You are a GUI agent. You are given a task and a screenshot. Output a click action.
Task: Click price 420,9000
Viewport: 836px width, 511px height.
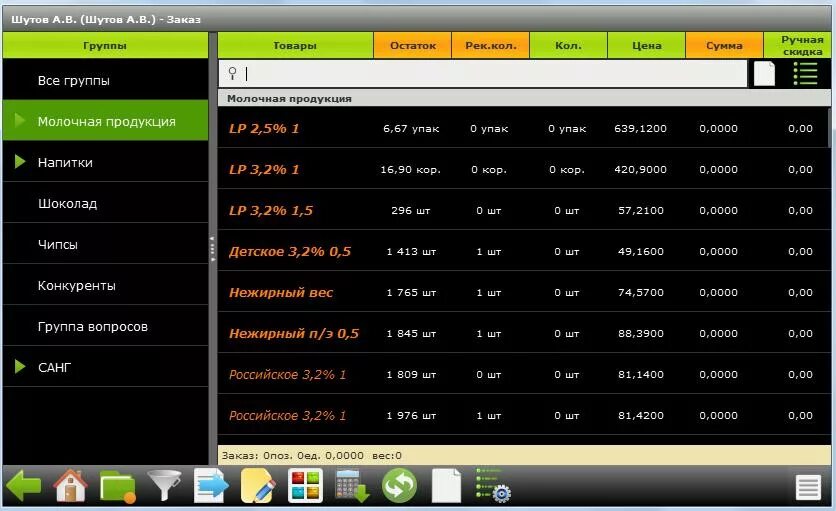[x=640, y=170]
